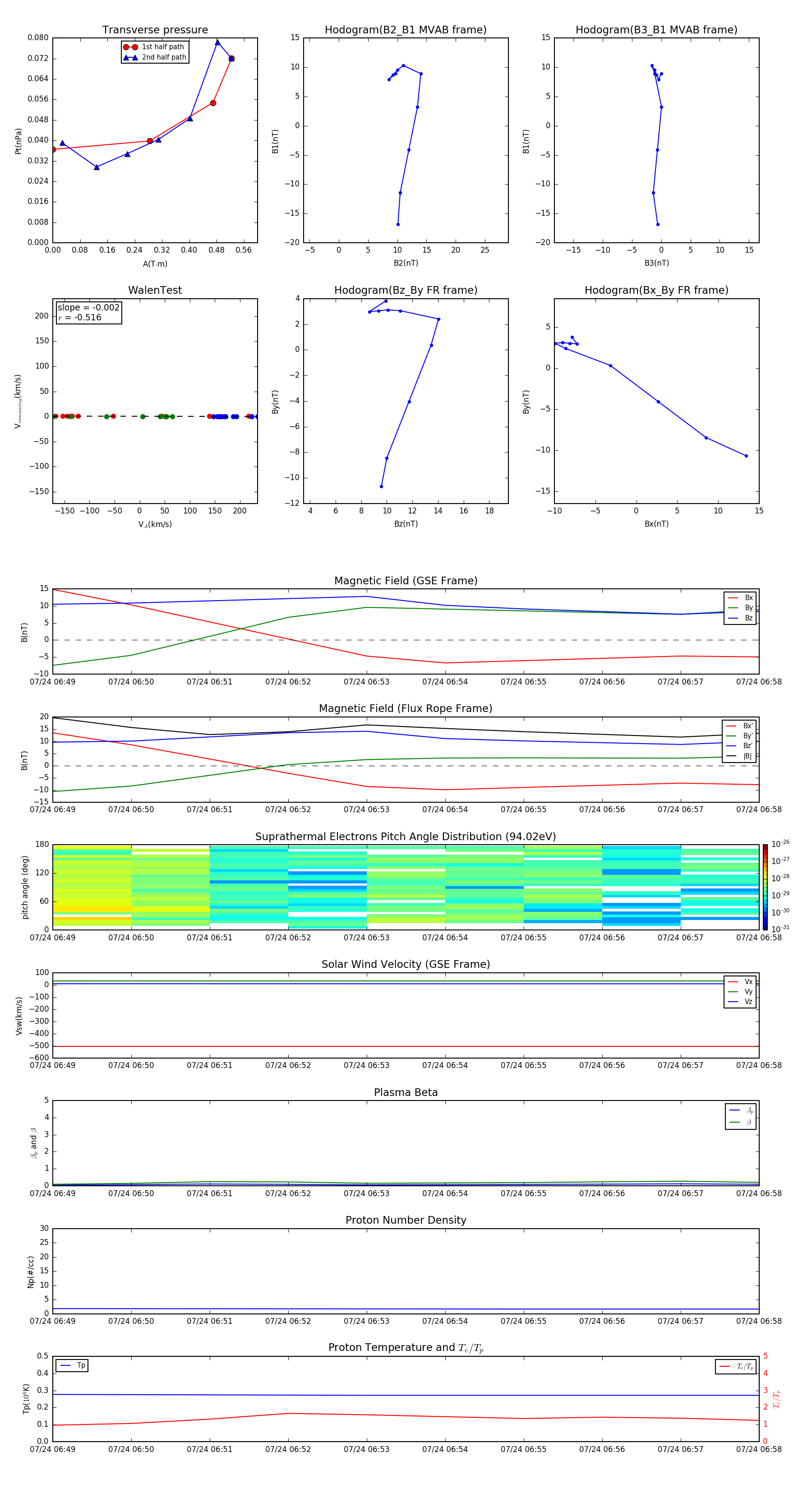The width and height of the screenshot is (812, 1489).
Task: Click the Suprathermal Electrons Pitch Angle Distribution title
Action: point(406,837)
